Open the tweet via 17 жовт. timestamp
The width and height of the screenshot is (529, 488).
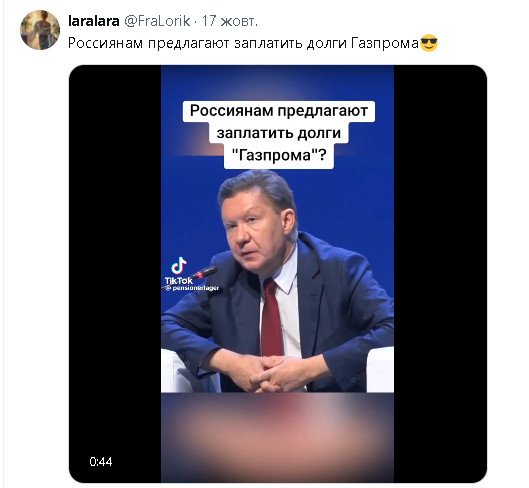(230, 21)
